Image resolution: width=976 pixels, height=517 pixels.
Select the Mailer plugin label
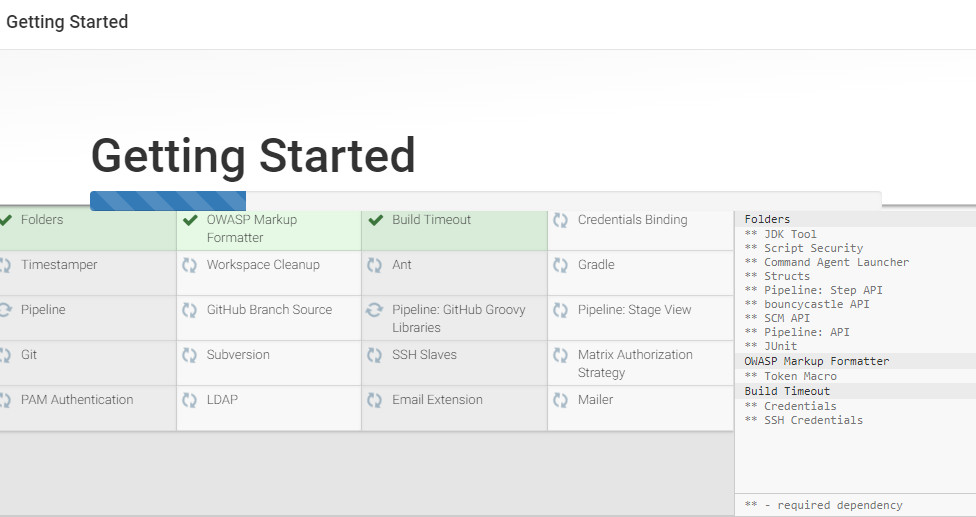pyautogui.click(x=595, y=399)
